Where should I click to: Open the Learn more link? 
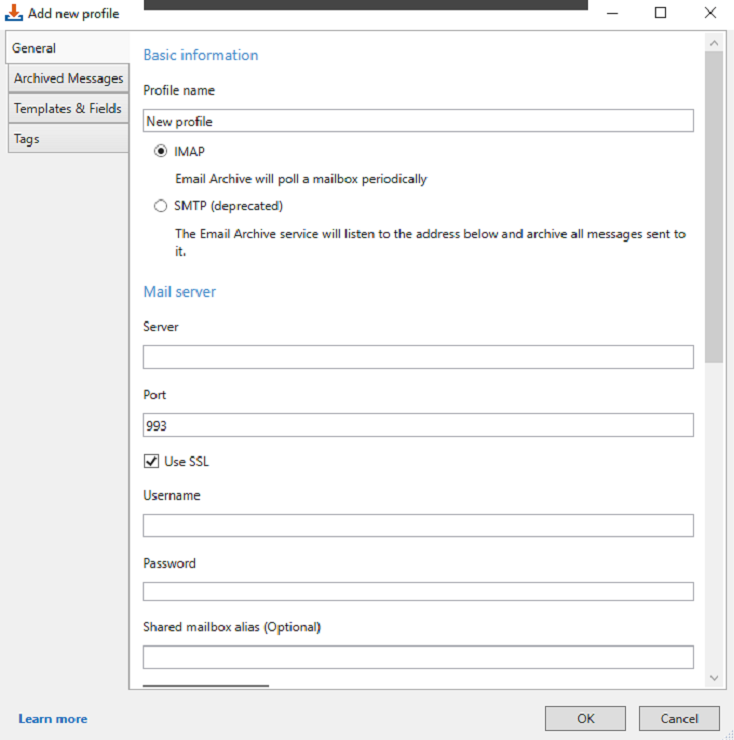point(53,718)
